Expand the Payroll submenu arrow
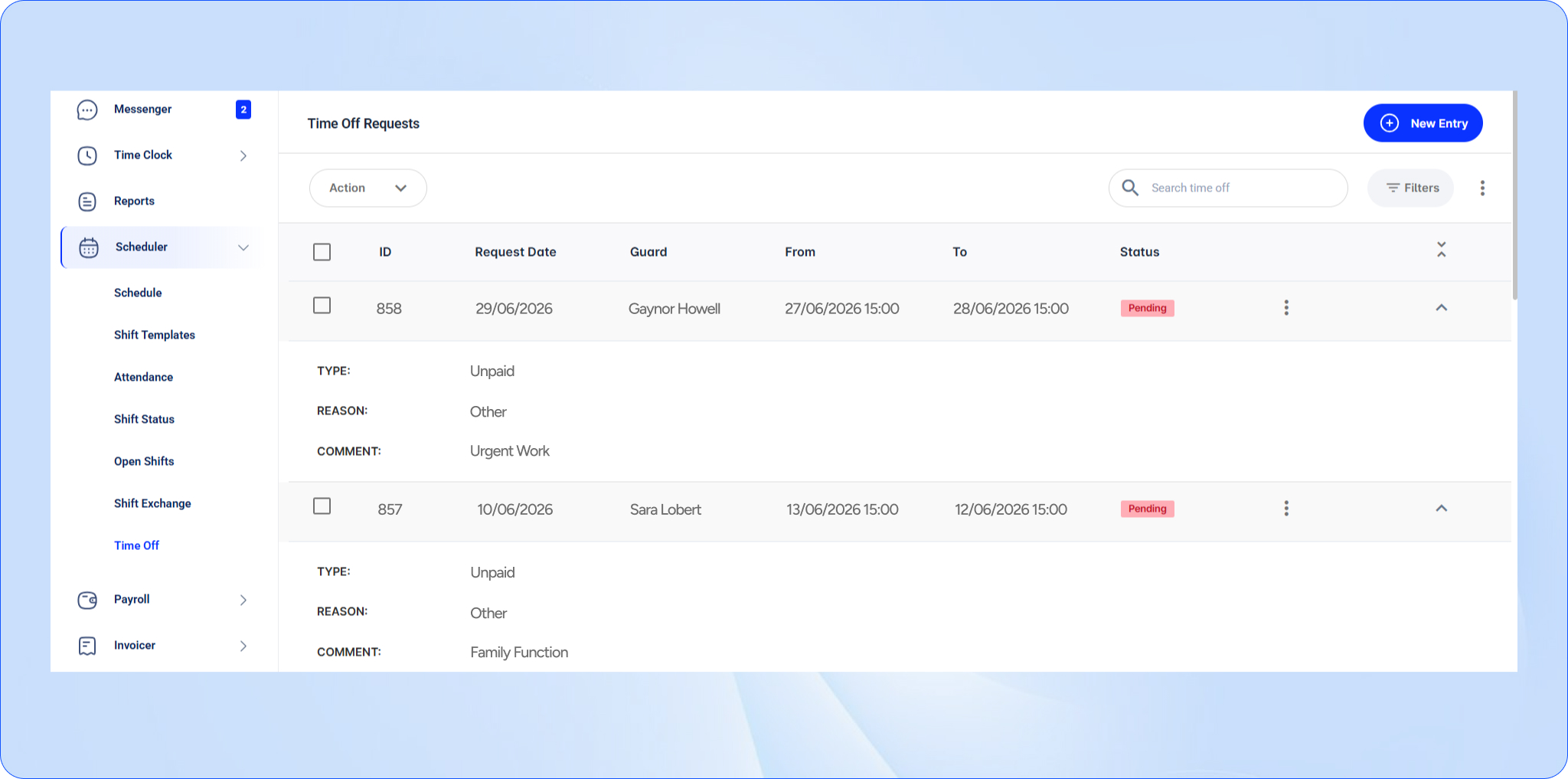The image size is (1568, 779). 243,600
